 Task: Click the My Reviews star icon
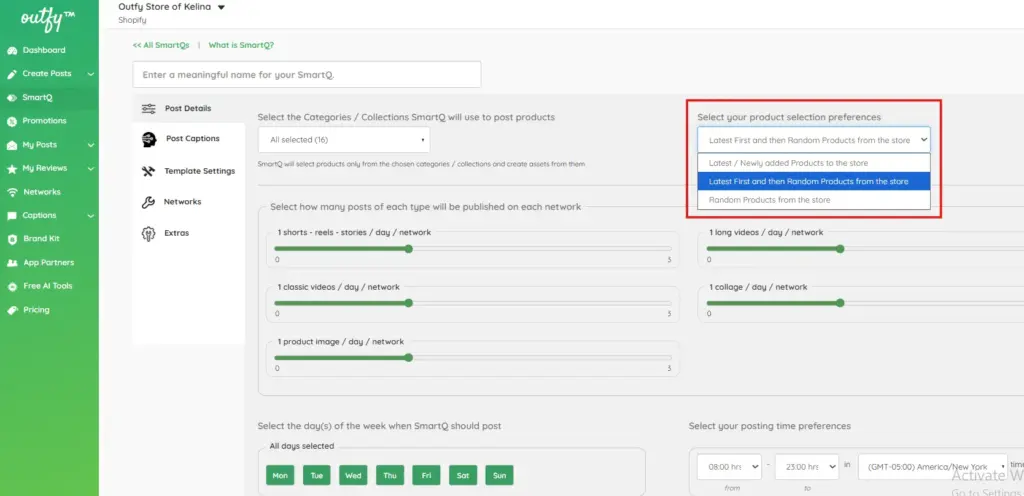click(x=12, y=168)
